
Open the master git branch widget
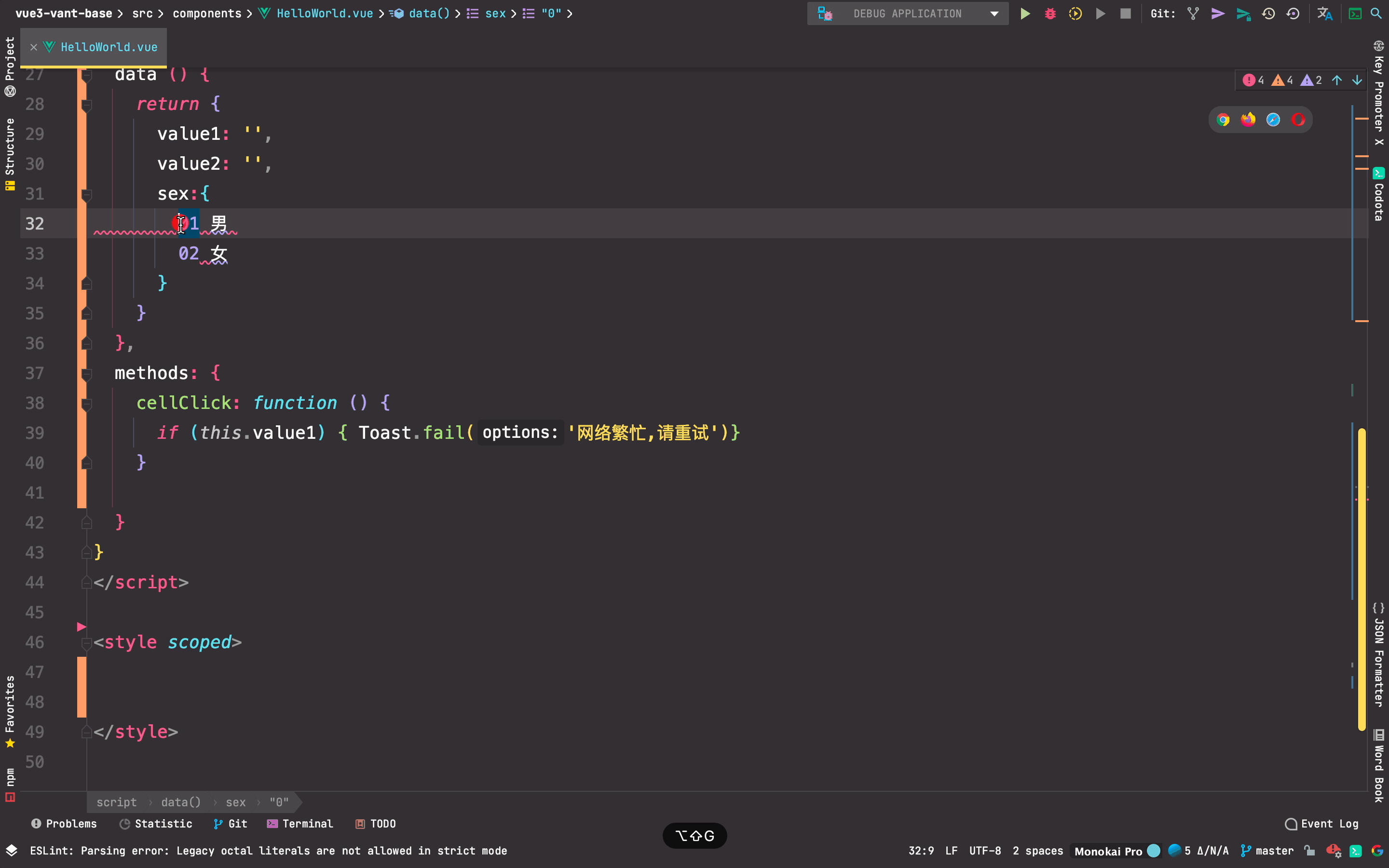pyautogui.click(x=1267, y=851)
